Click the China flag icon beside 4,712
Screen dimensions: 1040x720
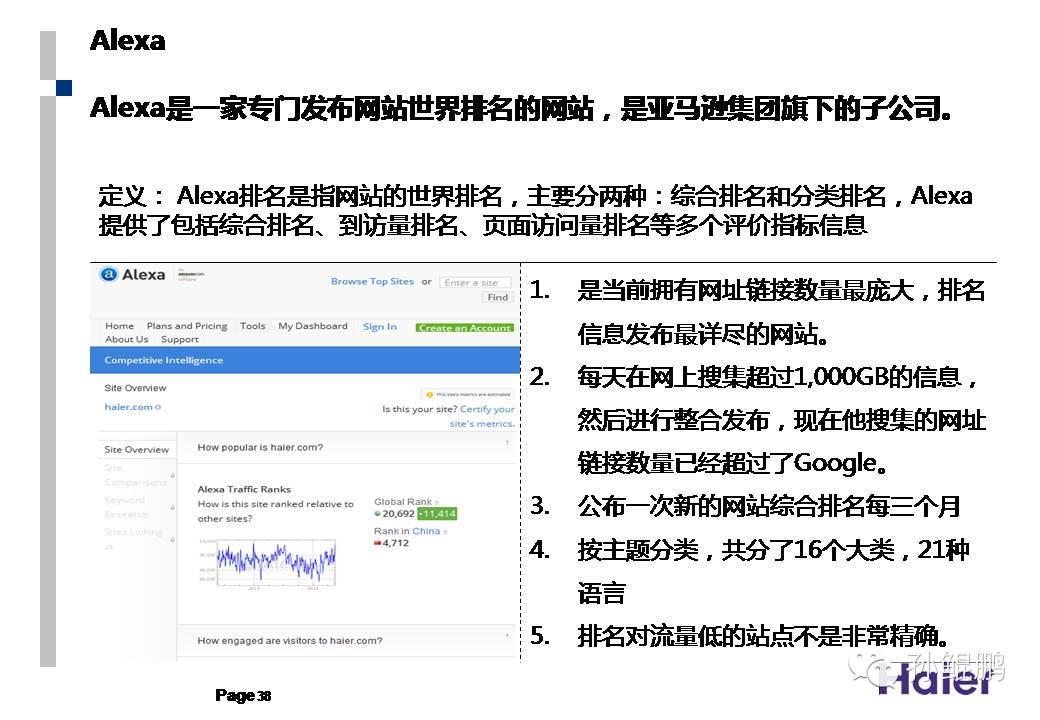(377, 543)
